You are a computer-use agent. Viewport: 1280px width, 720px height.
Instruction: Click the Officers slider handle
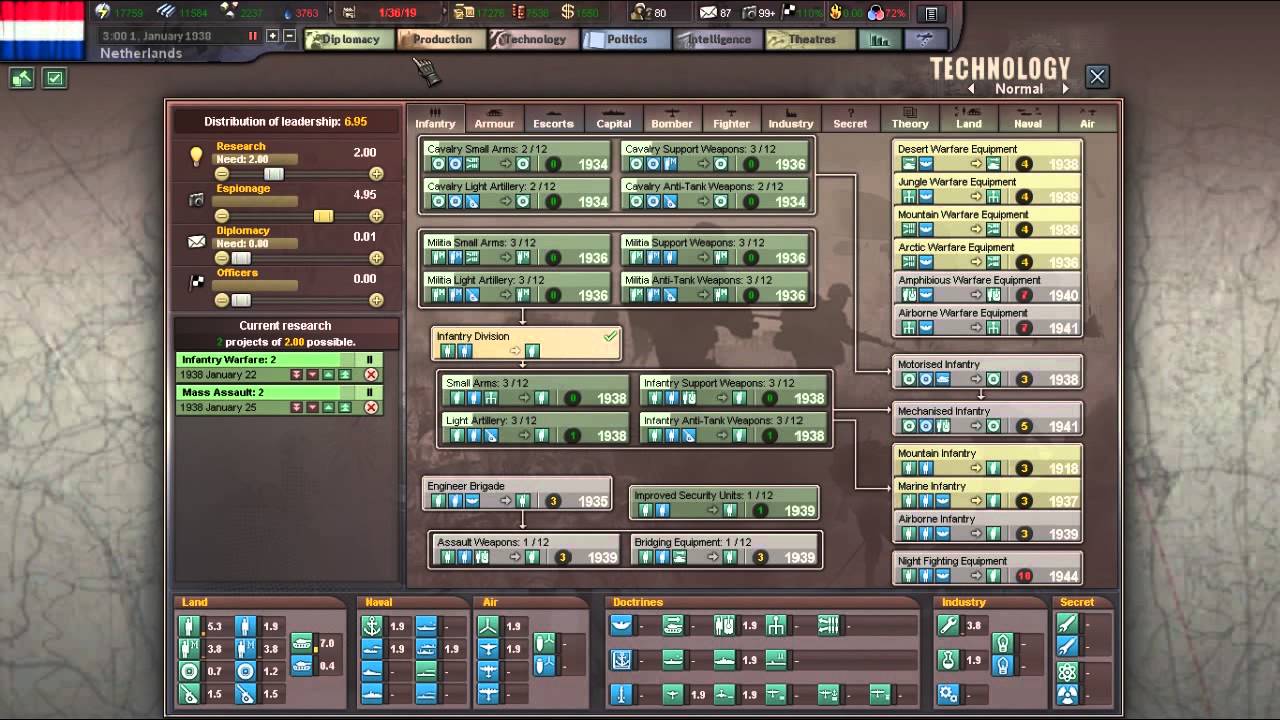241,300
